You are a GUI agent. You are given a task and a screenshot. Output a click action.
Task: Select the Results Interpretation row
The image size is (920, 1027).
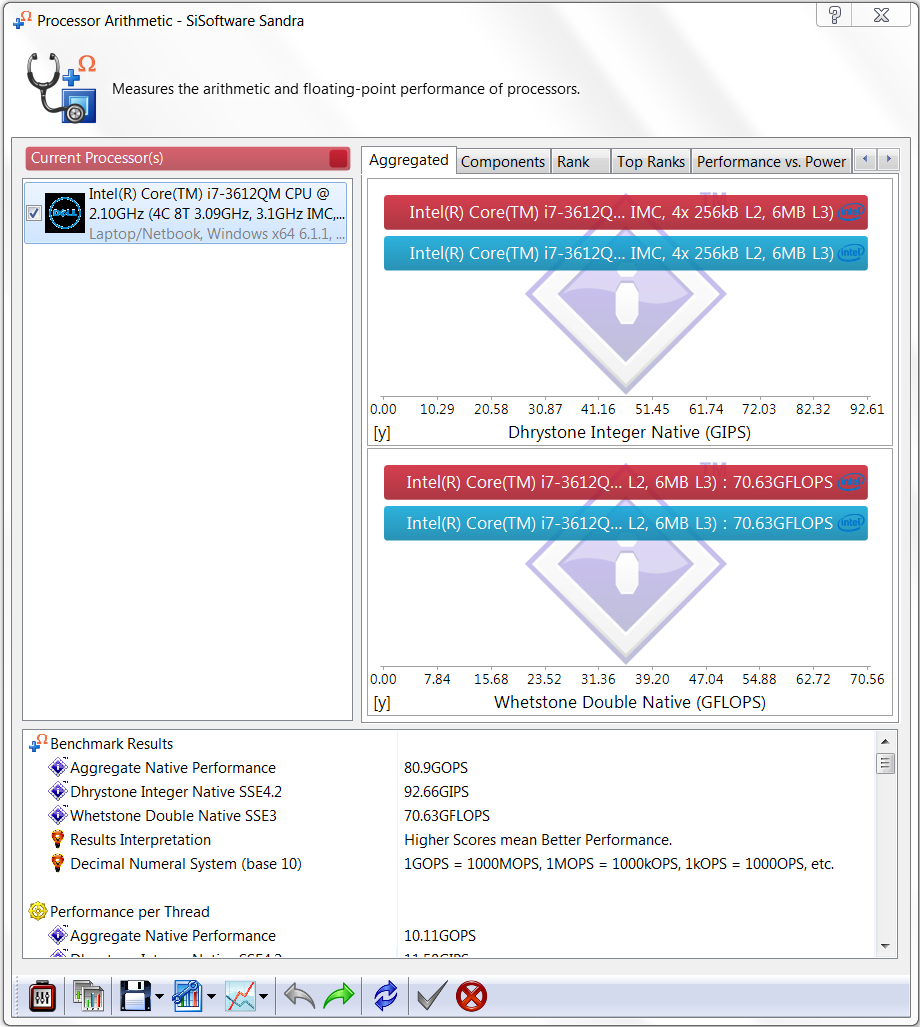[x=141, y=840]
